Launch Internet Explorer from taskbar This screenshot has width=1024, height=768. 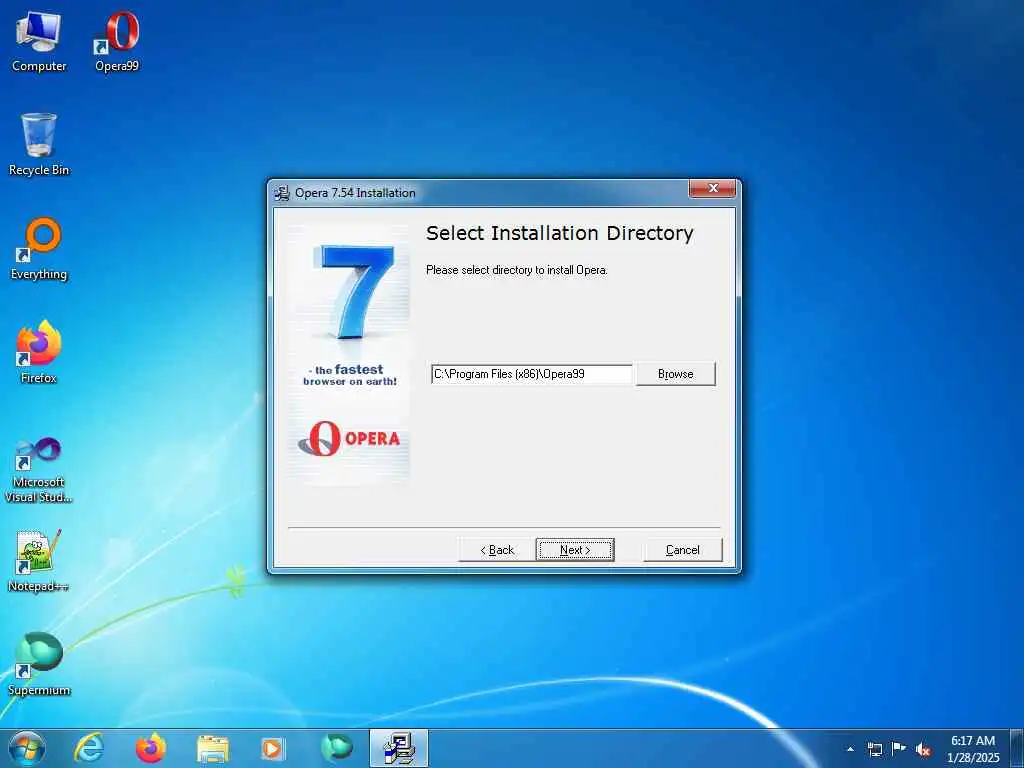click(x=89, y=748)
